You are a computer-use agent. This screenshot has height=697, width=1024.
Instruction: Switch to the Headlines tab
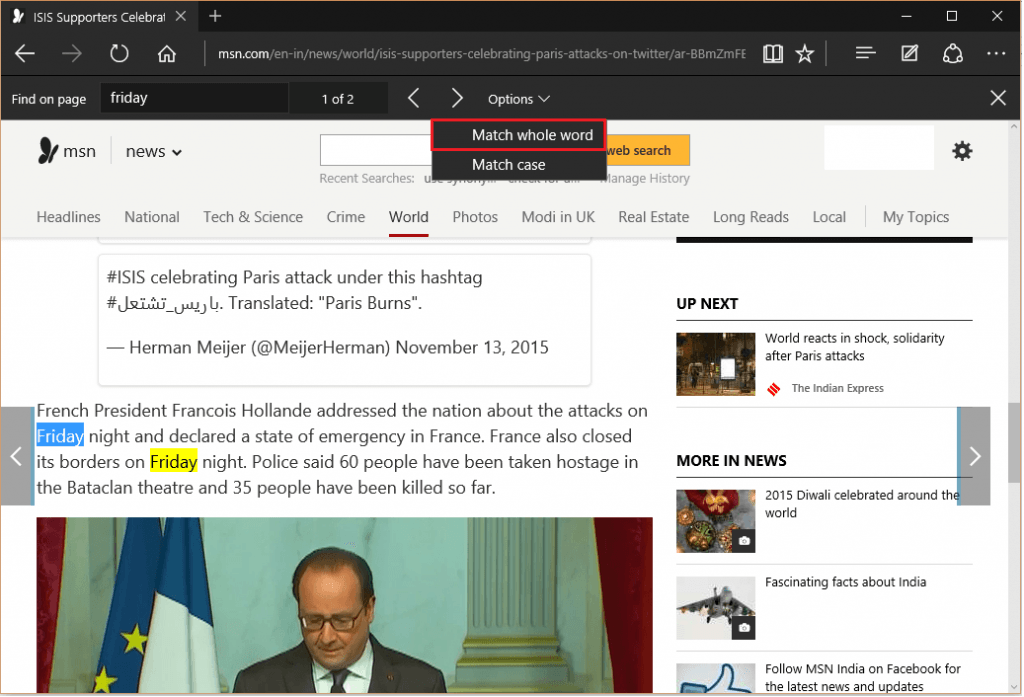(68, 217)
